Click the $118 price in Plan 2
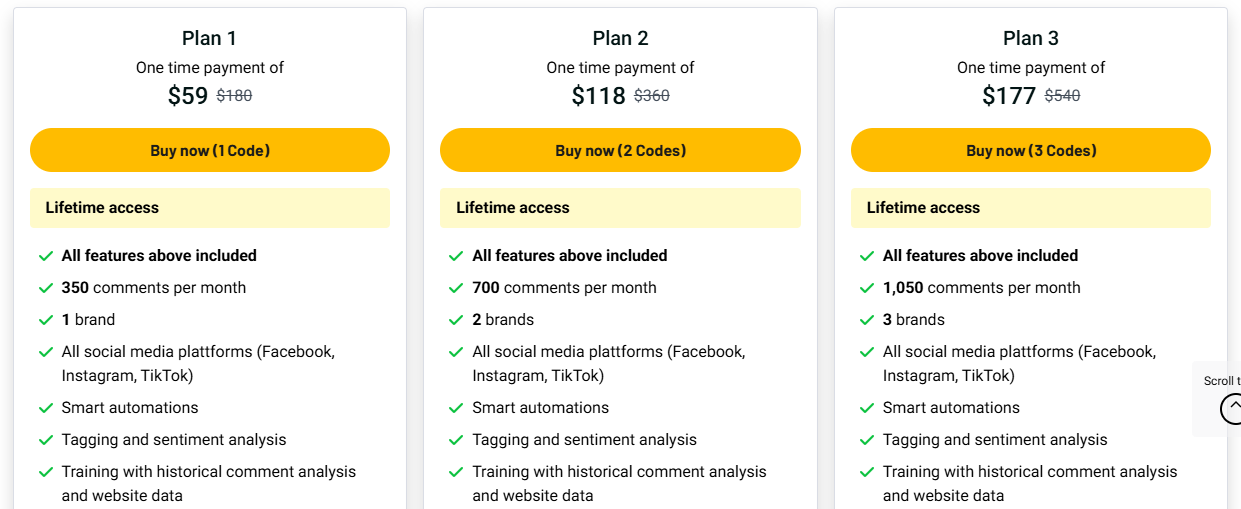 pyautogui.click(x=598, y=96)
